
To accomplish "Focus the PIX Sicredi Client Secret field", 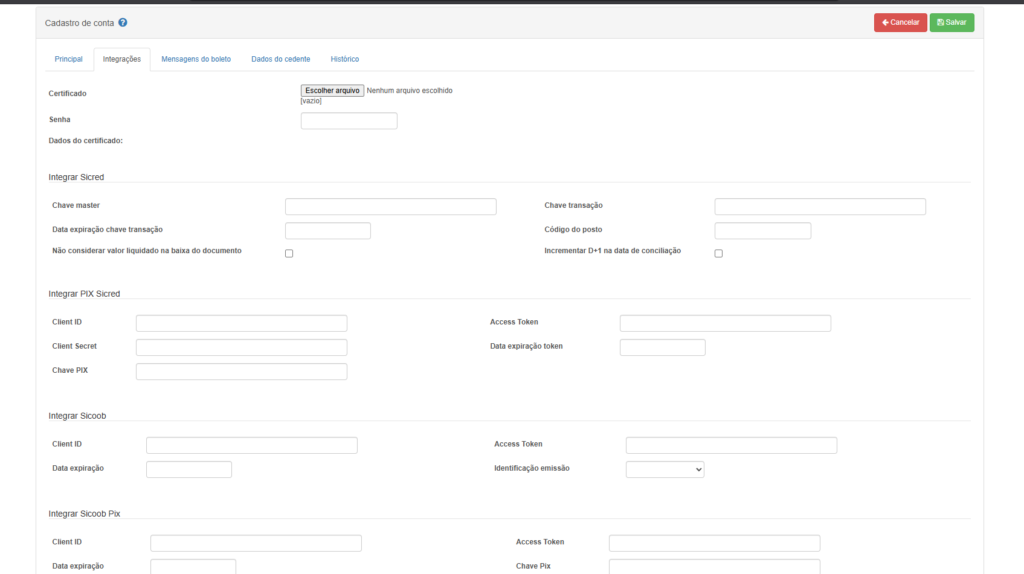I will pos(241,347).
